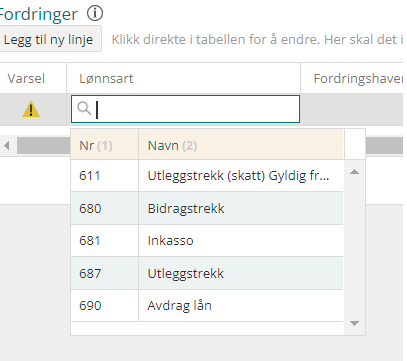The image size is (407, 361).
Task: Select 680 Bidragstrekk option
Action: click(207, 208)
